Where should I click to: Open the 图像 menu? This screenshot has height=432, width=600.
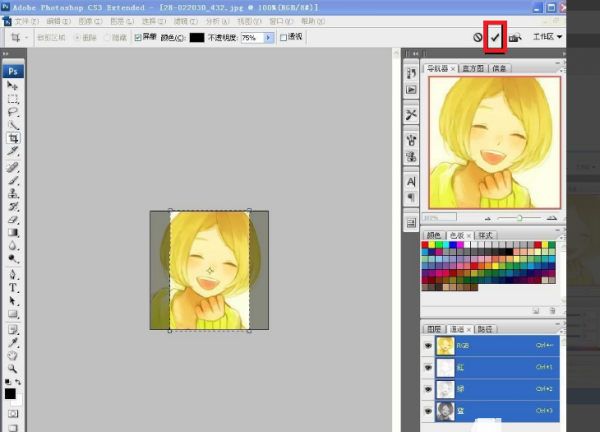(90, 21)
